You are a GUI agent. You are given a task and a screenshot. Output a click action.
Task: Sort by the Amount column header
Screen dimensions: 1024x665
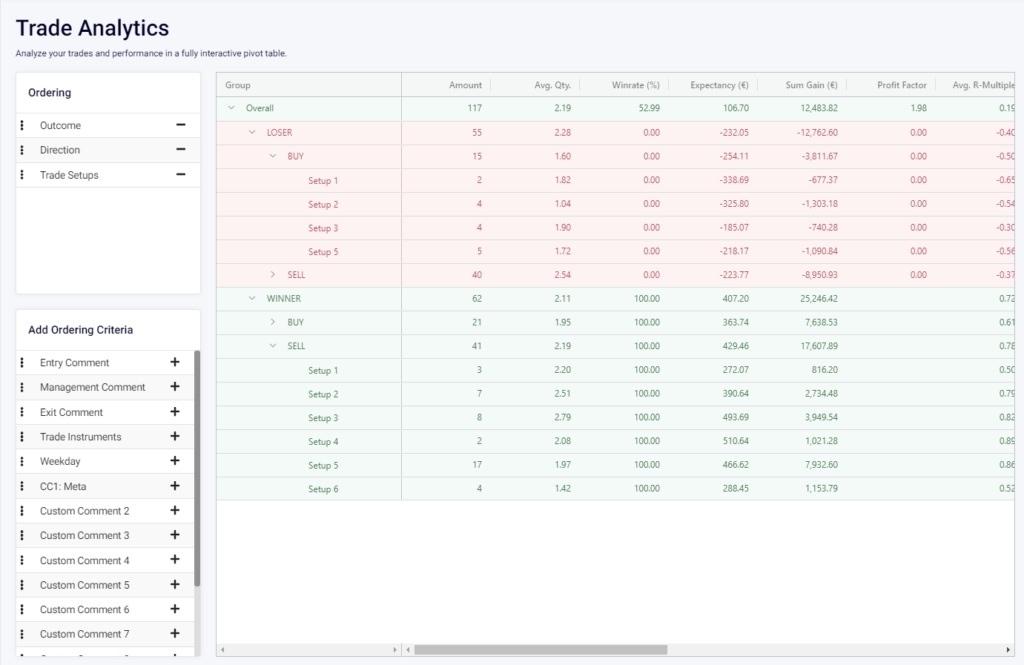(465, 85)
